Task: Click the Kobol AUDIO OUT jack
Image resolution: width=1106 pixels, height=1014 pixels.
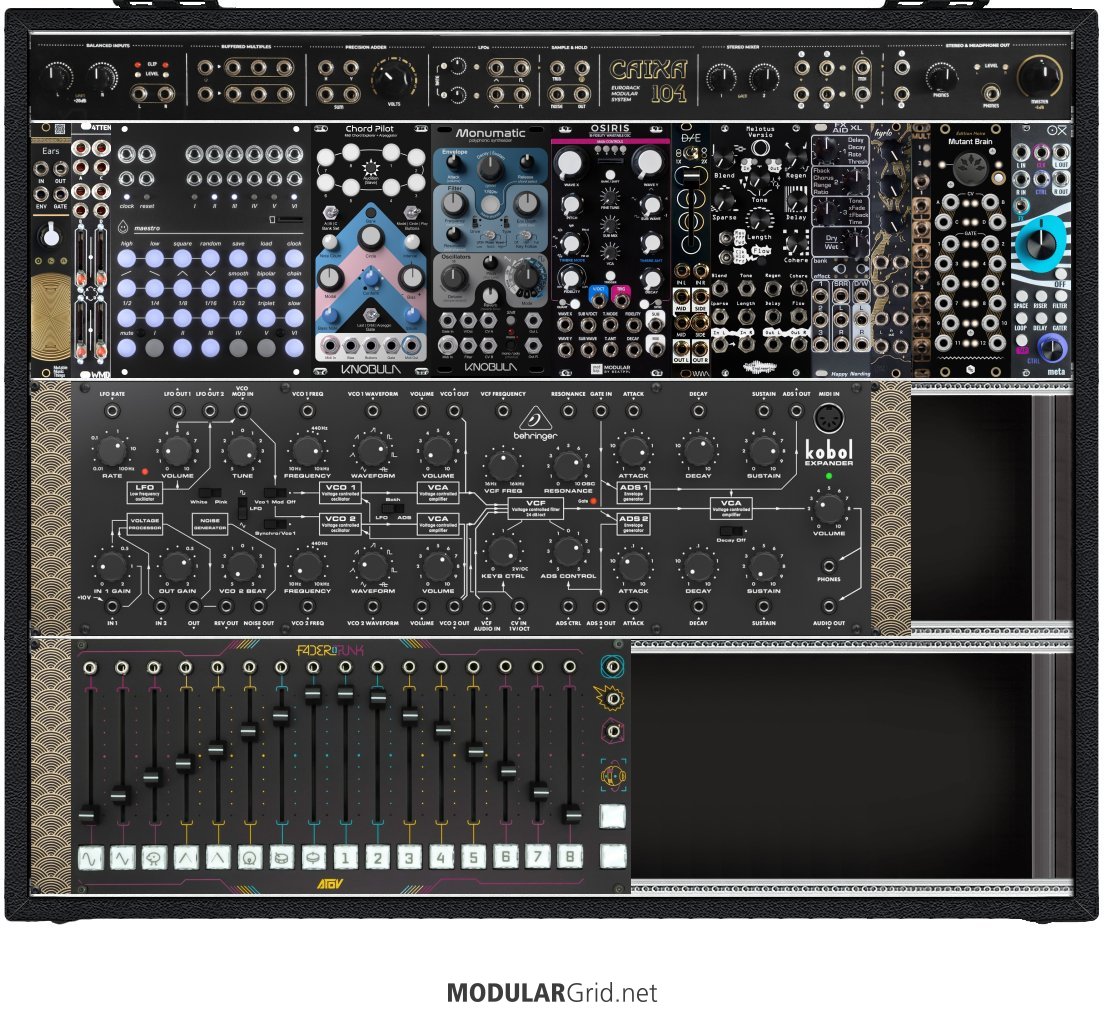Action: click(x=829, y=606)
